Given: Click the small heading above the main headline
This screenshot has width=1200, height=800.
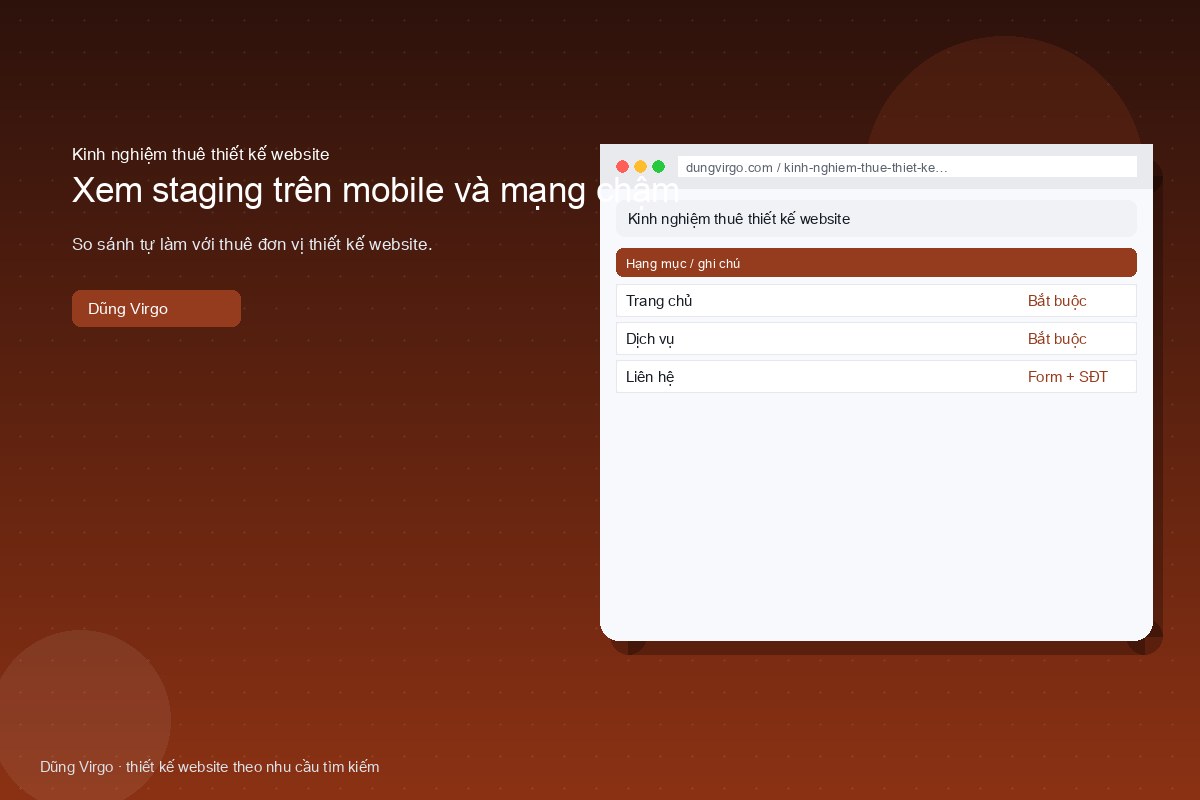Looking at the screenshot, I should point(201,154).
